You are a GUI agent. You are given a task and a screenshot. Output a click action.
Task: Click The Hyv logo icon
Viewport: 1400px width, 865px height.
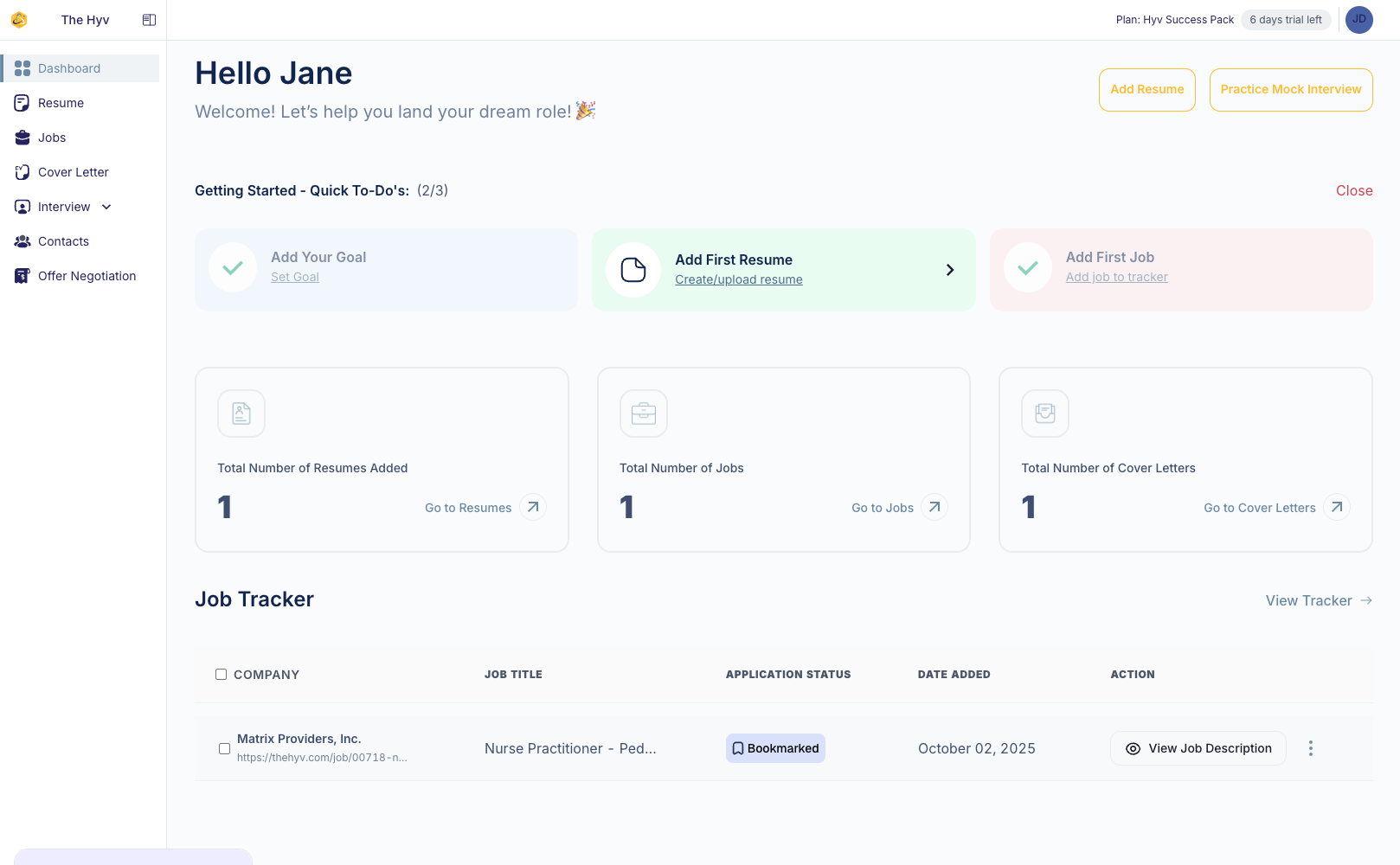point(19,20)
